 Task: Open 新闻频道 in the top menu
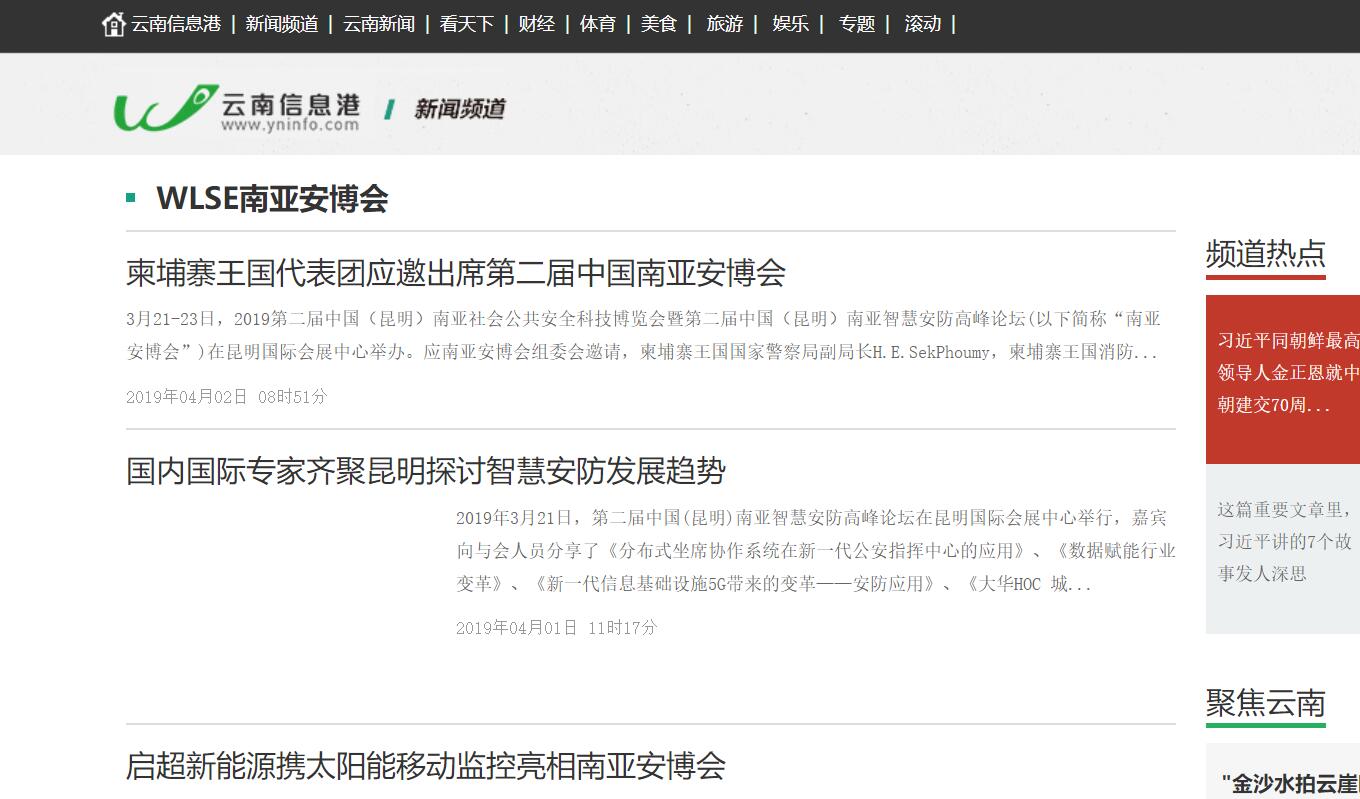point(281,24)
